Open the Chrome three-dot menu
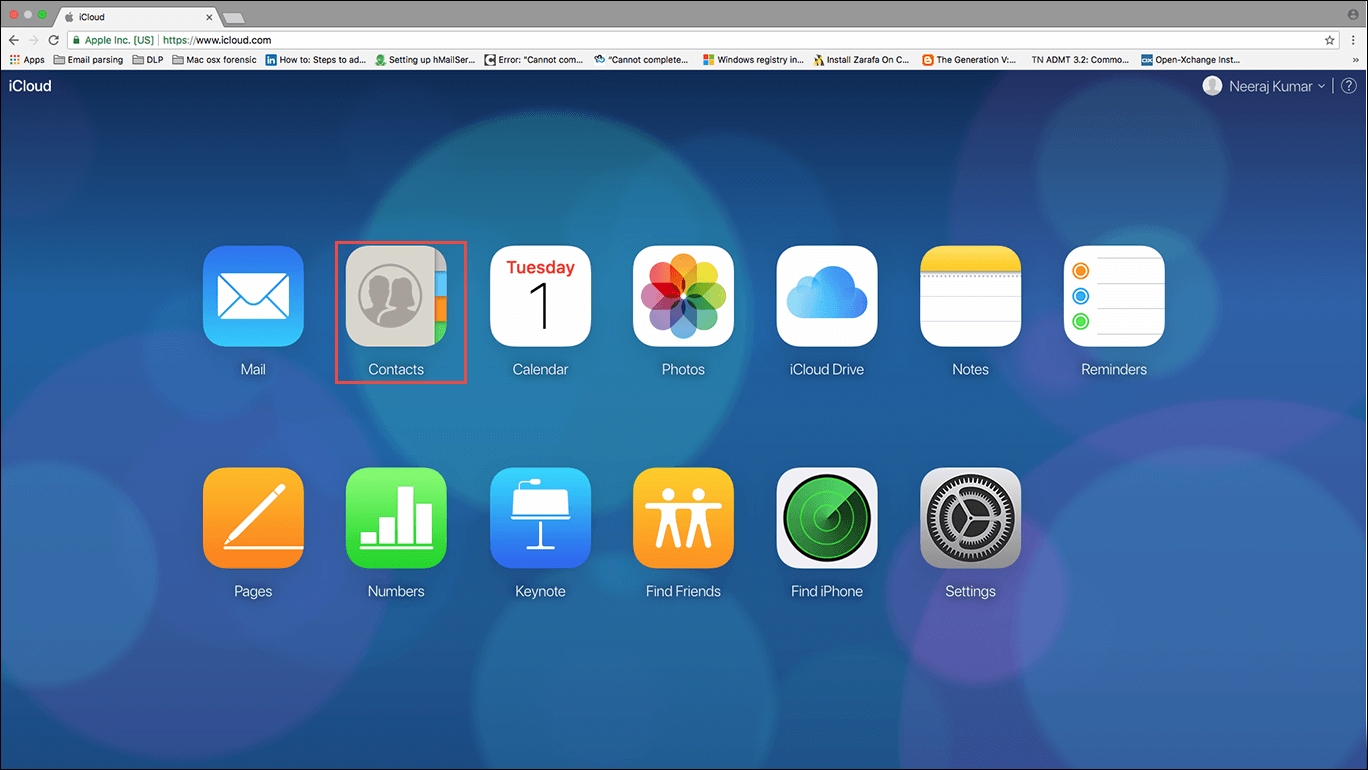Screen dimensions: 1368x770 1353,40
